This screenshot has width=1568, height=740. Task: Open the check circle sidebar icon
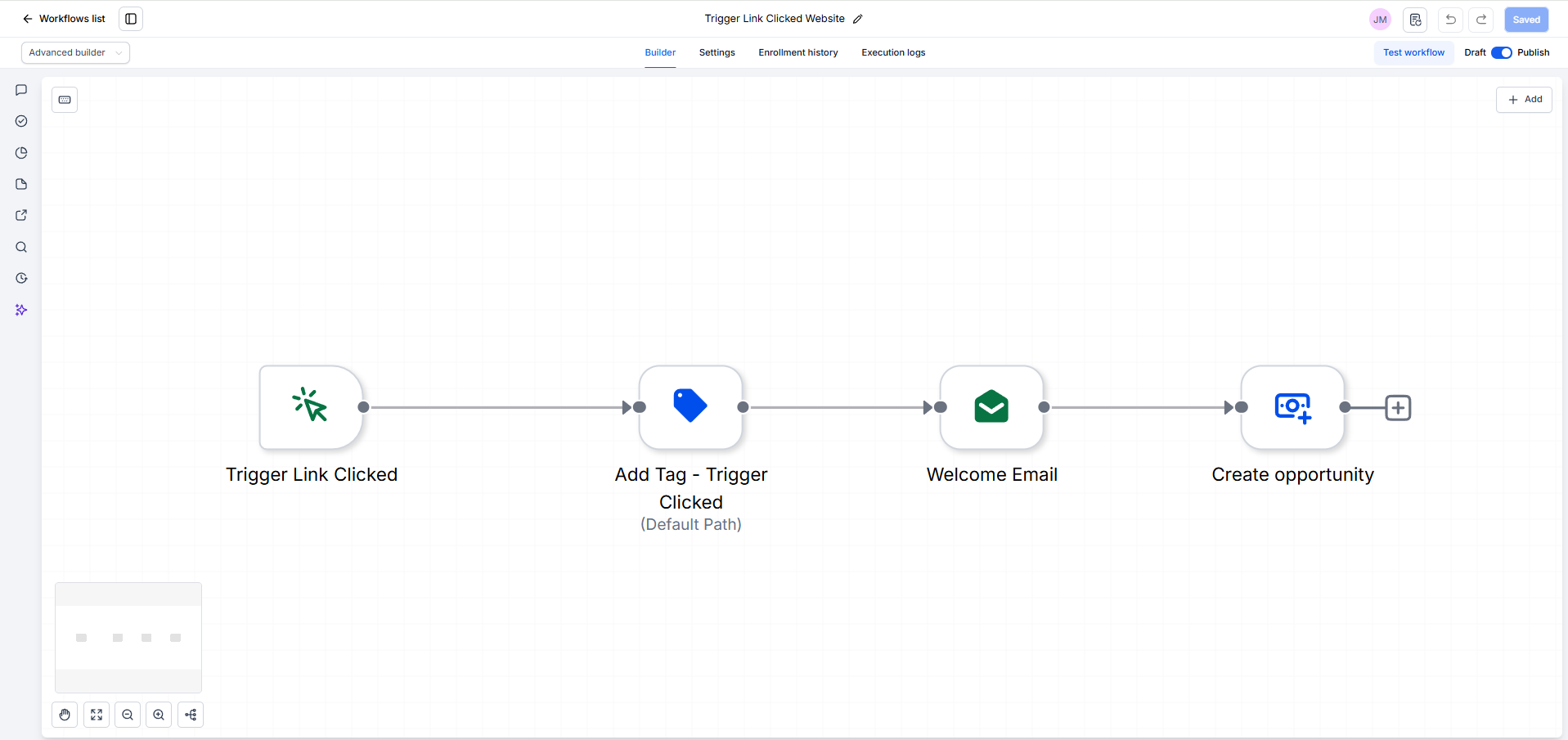[x=21, y=121]
